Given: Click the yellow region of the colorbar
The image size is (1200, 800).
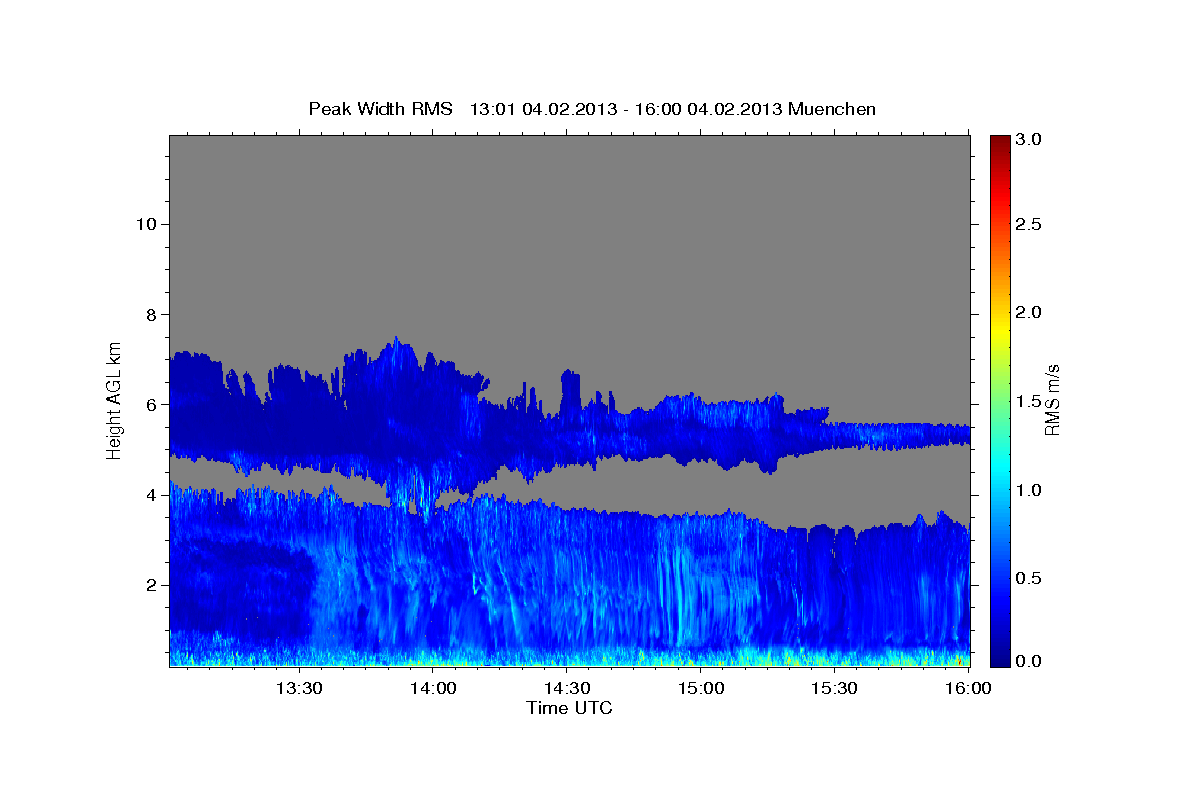Looking at the screenshot, I should pyautogui.click(x=999, y=330).
